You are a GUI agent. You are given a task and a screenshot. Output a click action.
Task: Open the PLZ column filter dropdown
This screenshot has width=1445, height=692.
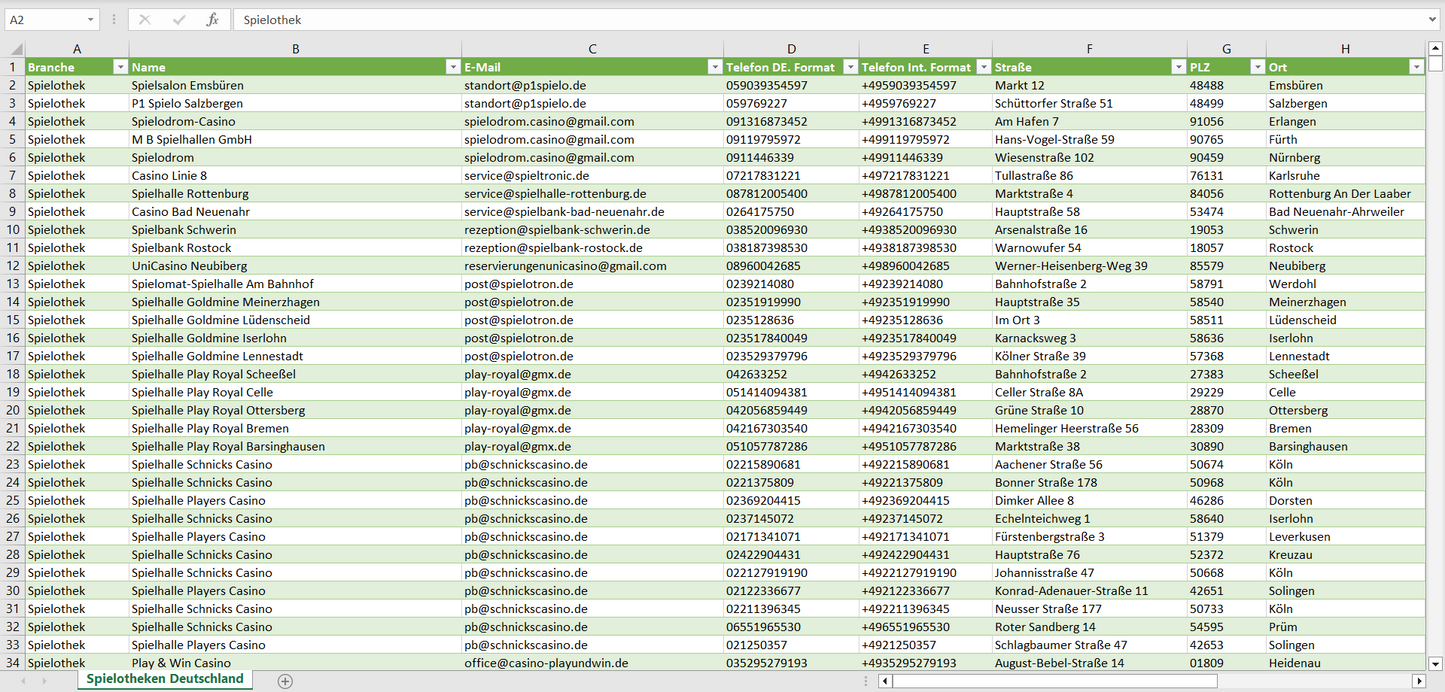click(x=1257, y=67)
